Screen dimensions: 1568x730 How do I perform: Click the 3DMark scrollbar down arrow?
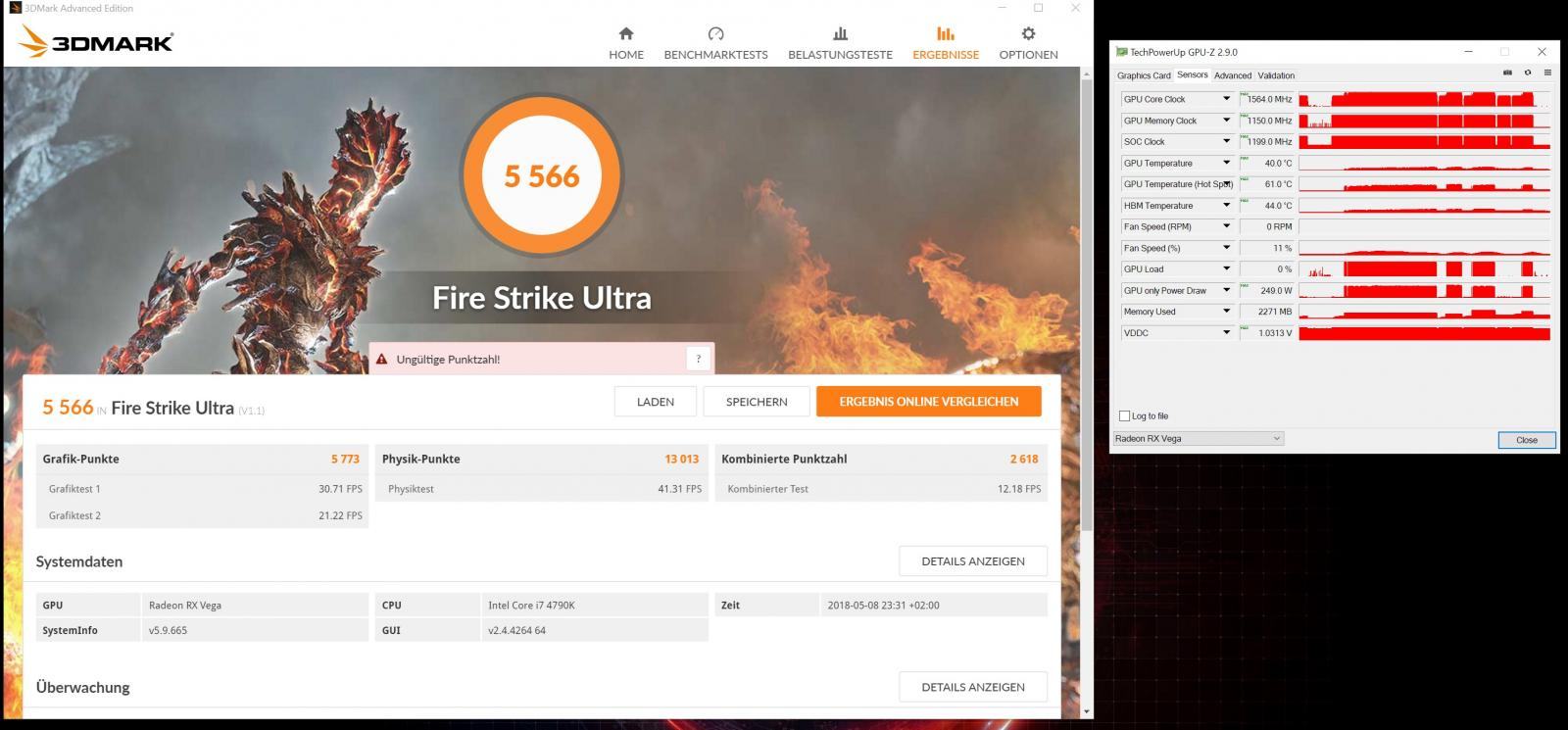tap(1086, 711)
